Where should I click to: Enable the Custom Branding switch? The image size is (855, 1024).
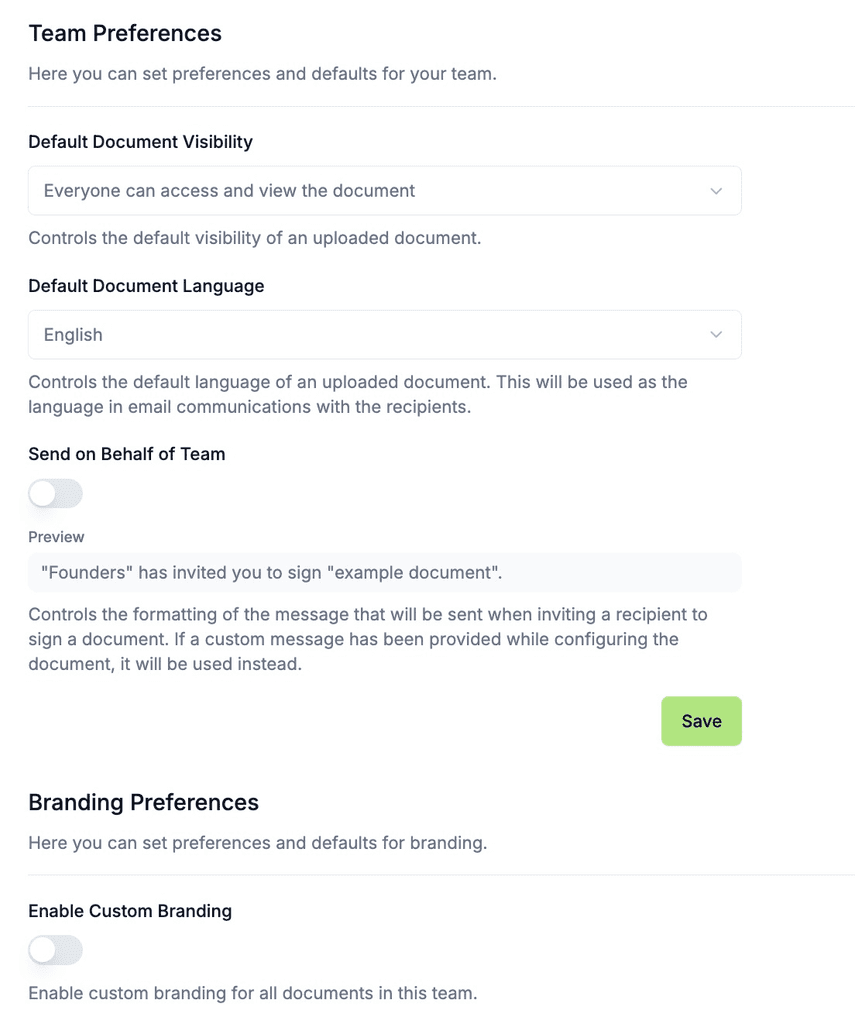56,950
